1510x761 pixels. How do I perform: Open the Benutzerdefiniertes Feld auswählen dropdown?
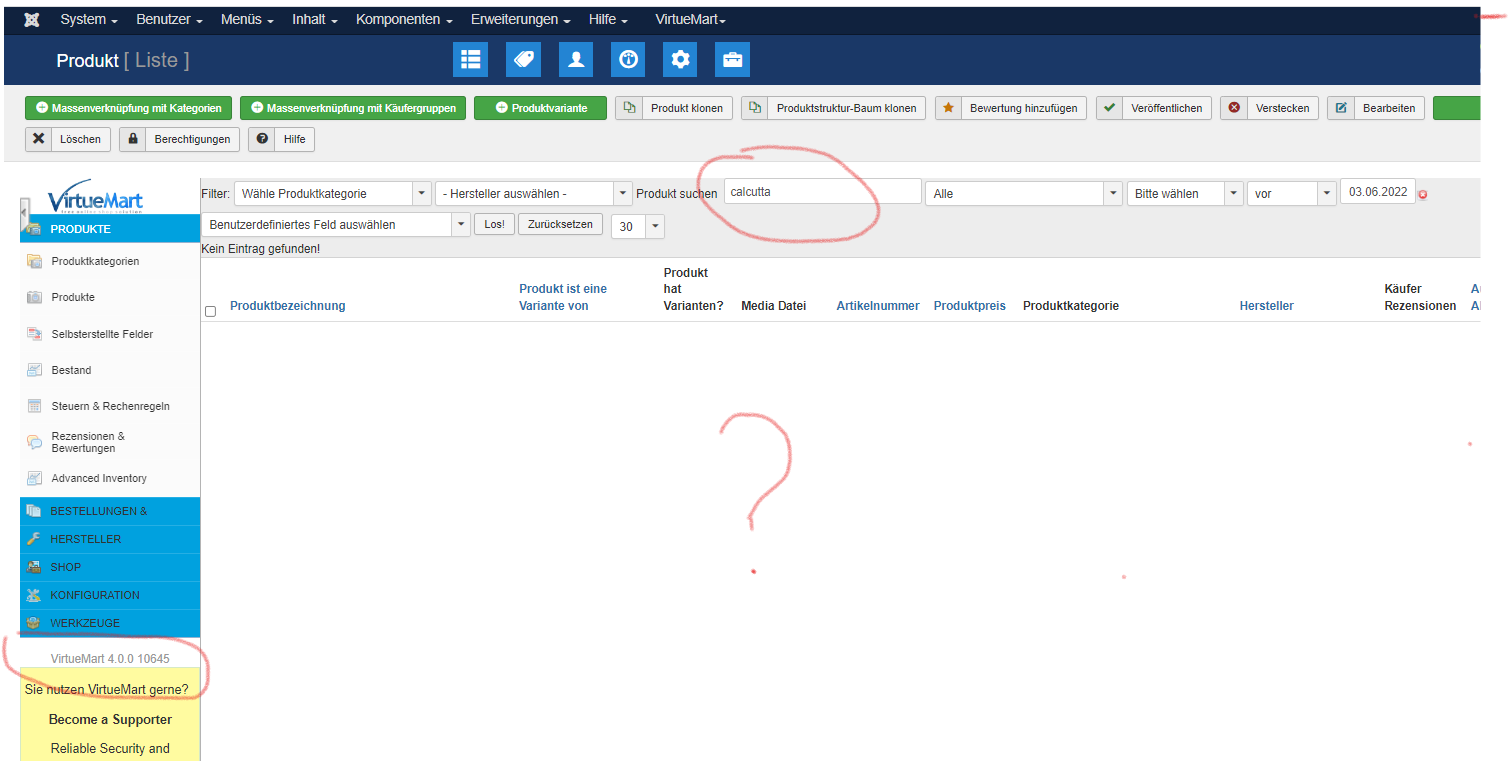[x=335, y=225]
